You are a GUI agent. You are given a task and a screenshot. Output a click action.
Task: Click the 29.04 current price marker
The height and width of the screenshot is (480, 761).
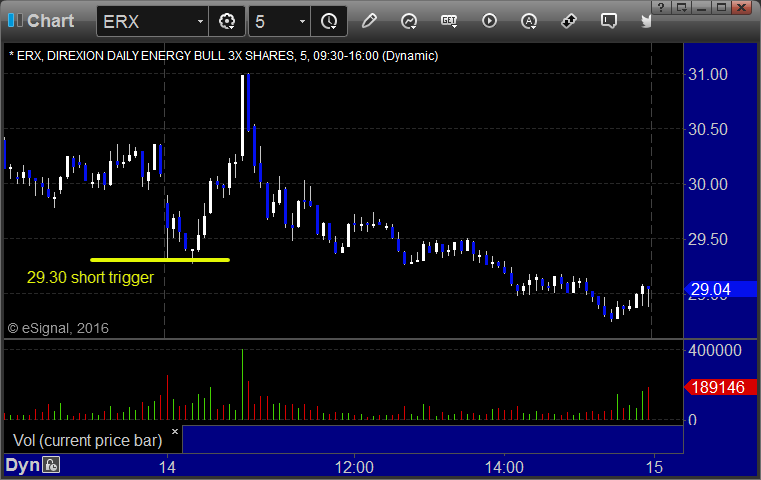click(x=720, y=289)
